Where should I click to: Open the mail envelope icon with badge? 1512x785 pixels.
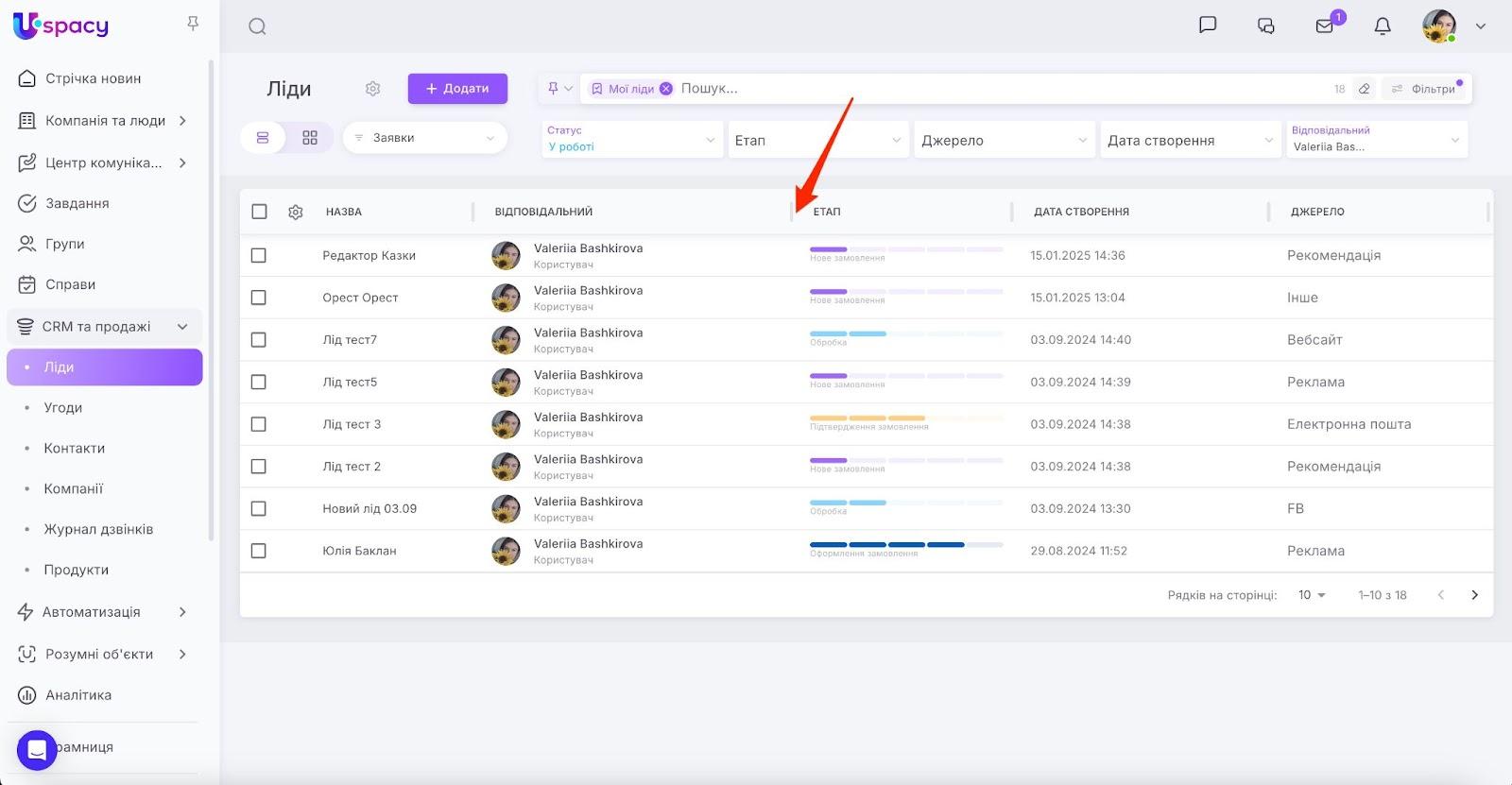point(1325,26)
